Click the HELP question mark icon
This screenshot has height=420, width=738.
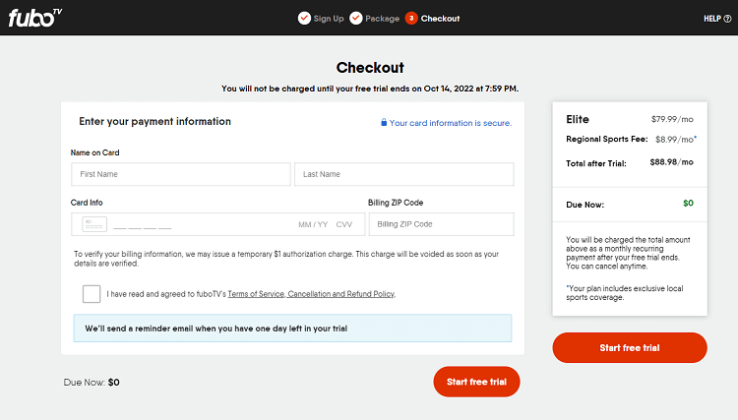727,19
